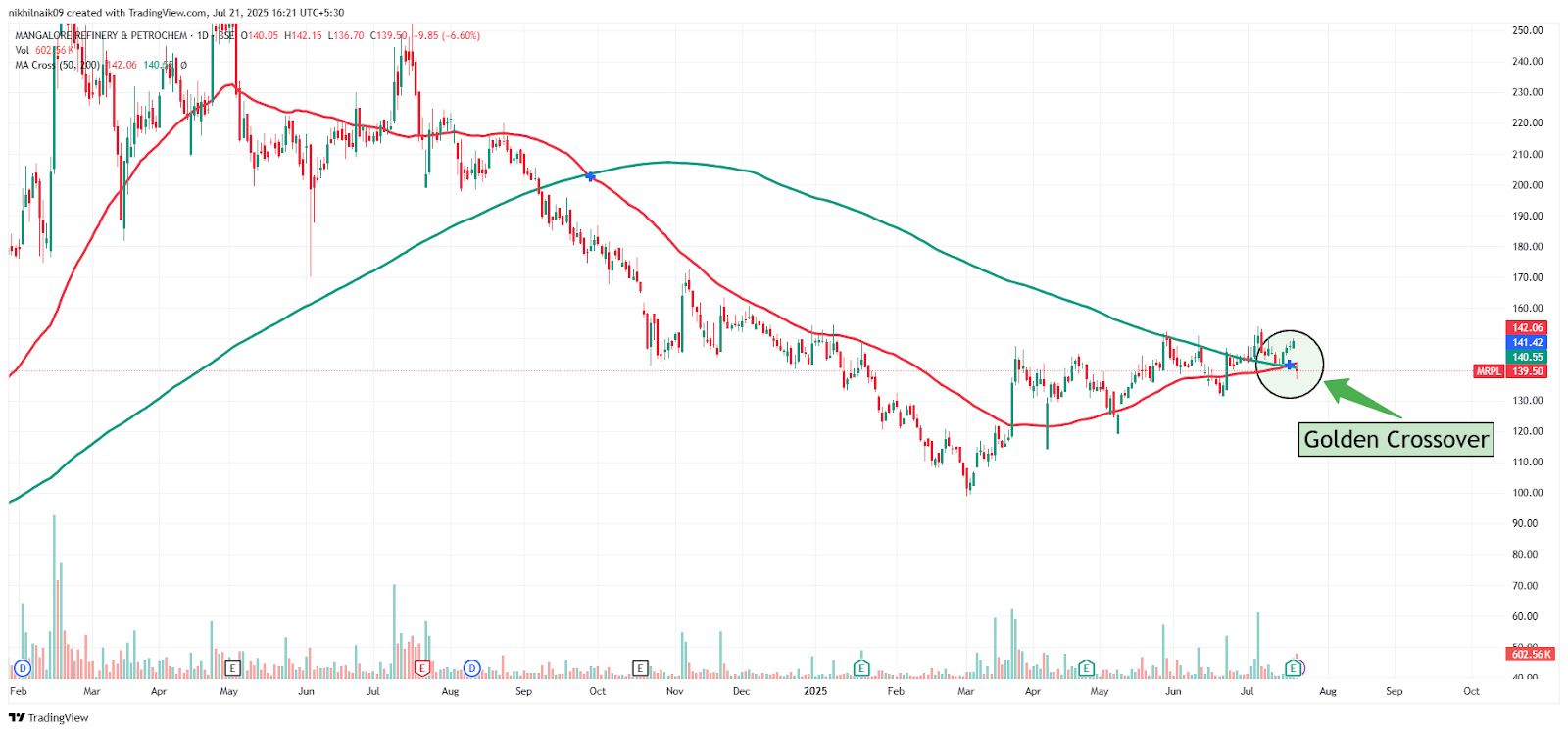
Task: Click the Ø symbol in the MA Cross legend
Action: coord(183,65)
